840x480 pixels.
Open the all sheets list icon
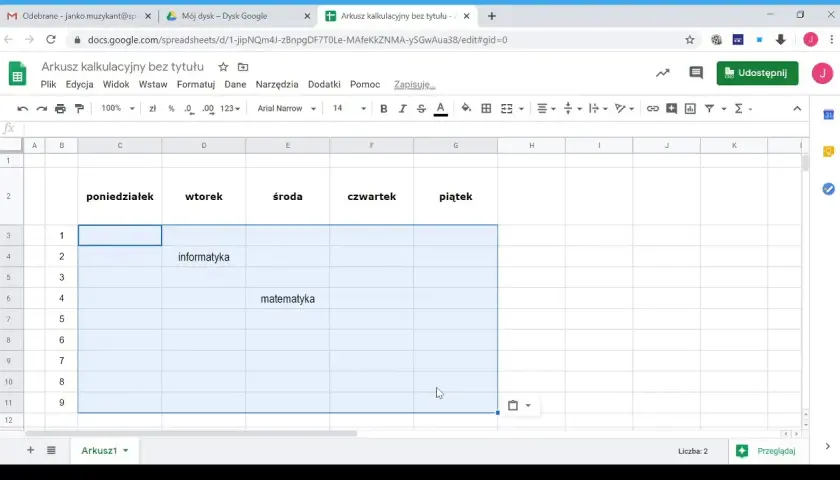(x=51, y=450)
